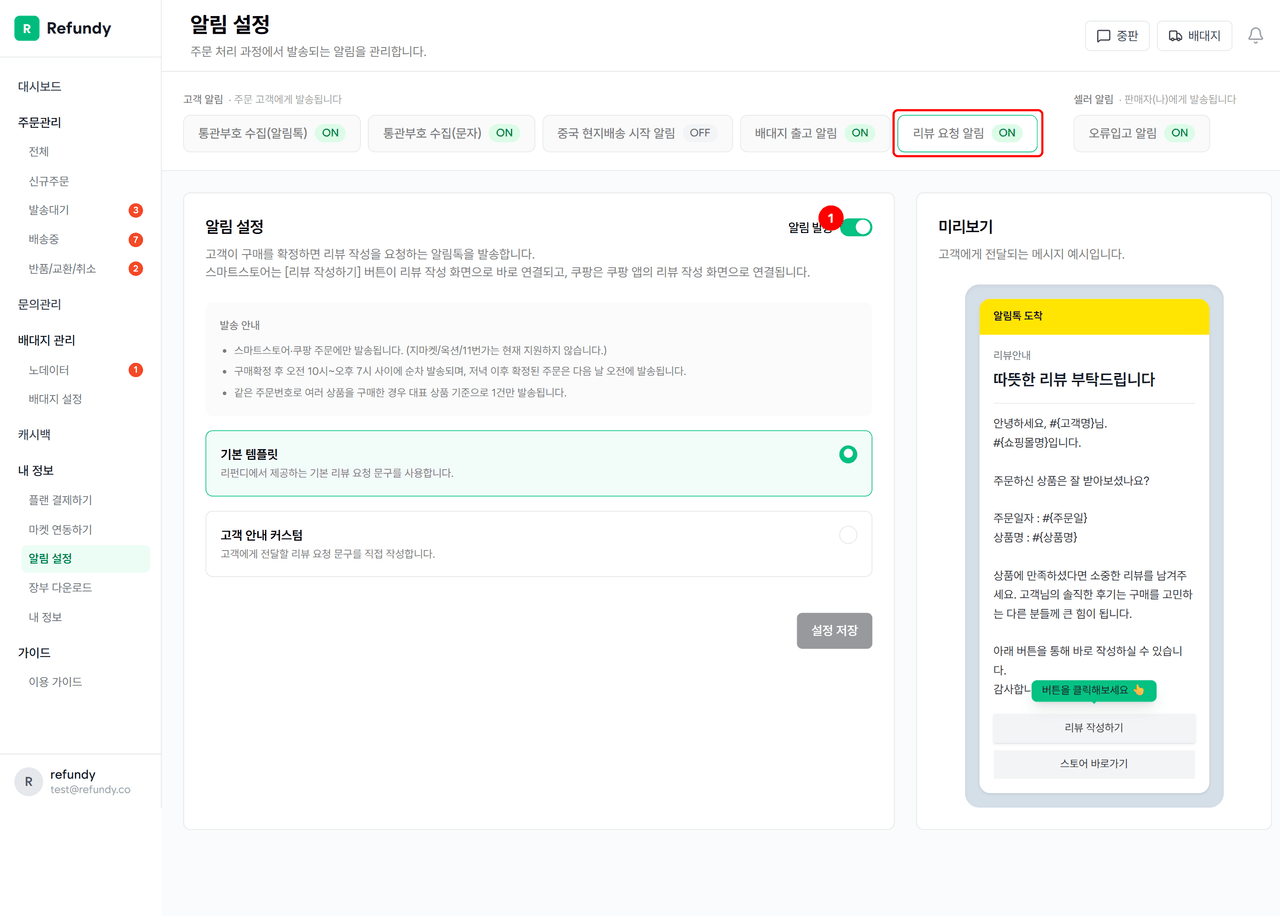The image size is (1280, 916).
Task: Click the test@refundy.co account email
Action: tap(90, 789)
